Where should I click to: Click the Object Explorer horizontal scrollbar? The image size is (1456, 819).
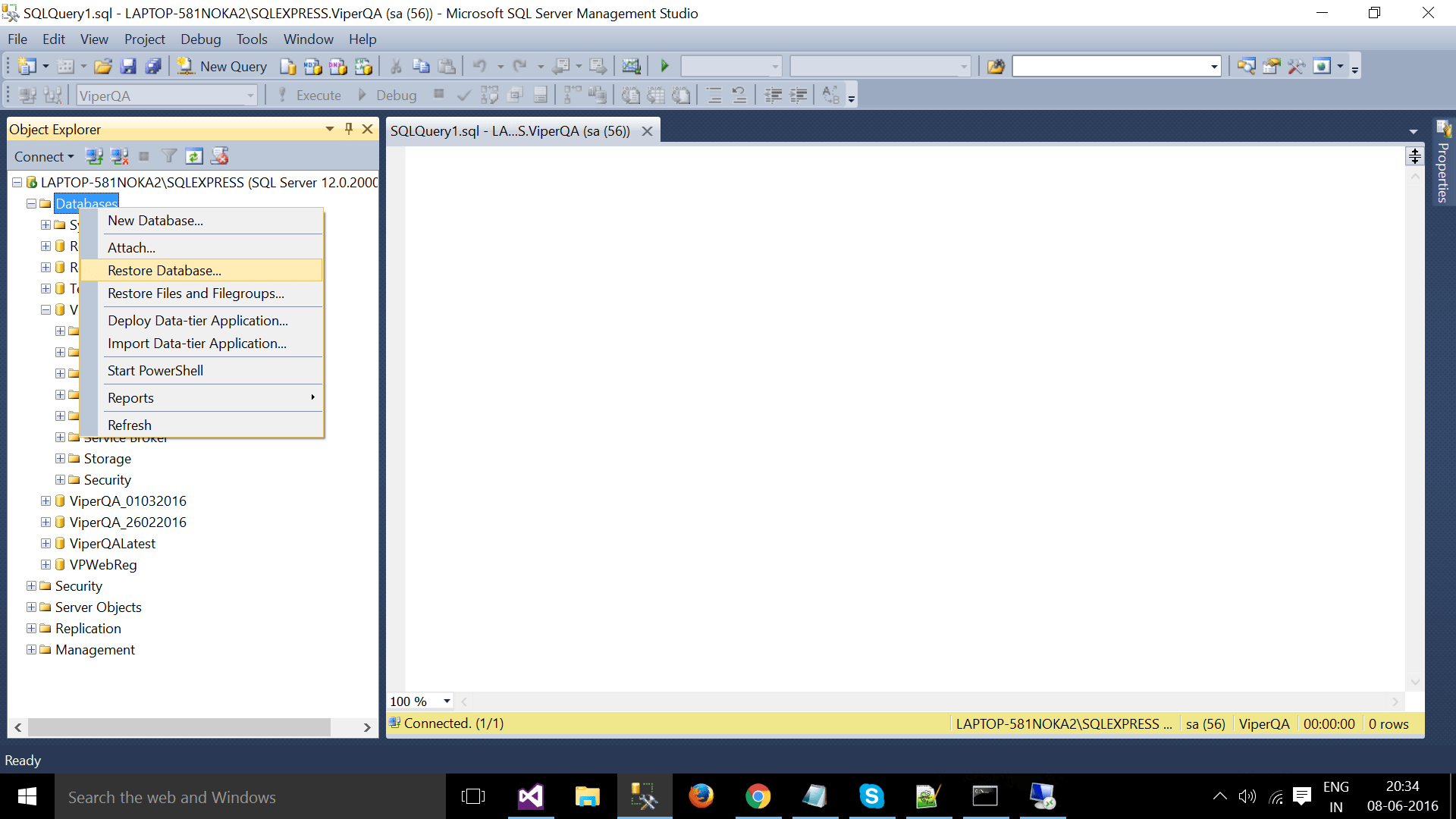(x=179, y=727)
